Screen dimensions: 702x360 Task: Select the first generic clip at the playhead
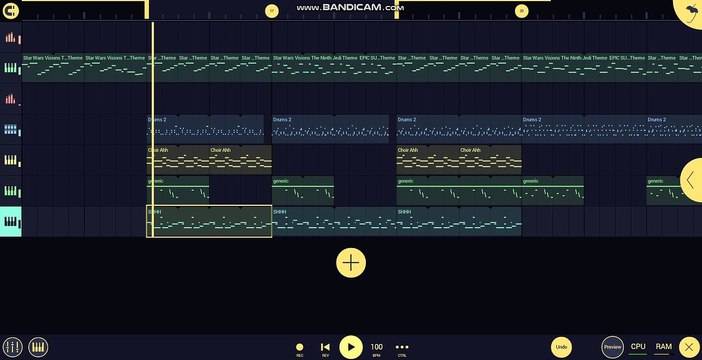tap(178, 190)
